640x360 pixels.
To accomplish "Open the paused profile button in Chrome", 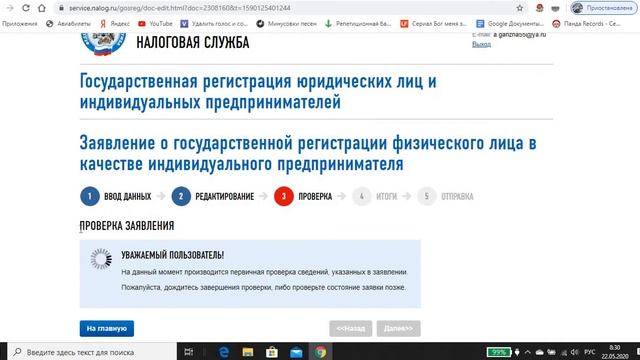I will click(x=604, y=8).
